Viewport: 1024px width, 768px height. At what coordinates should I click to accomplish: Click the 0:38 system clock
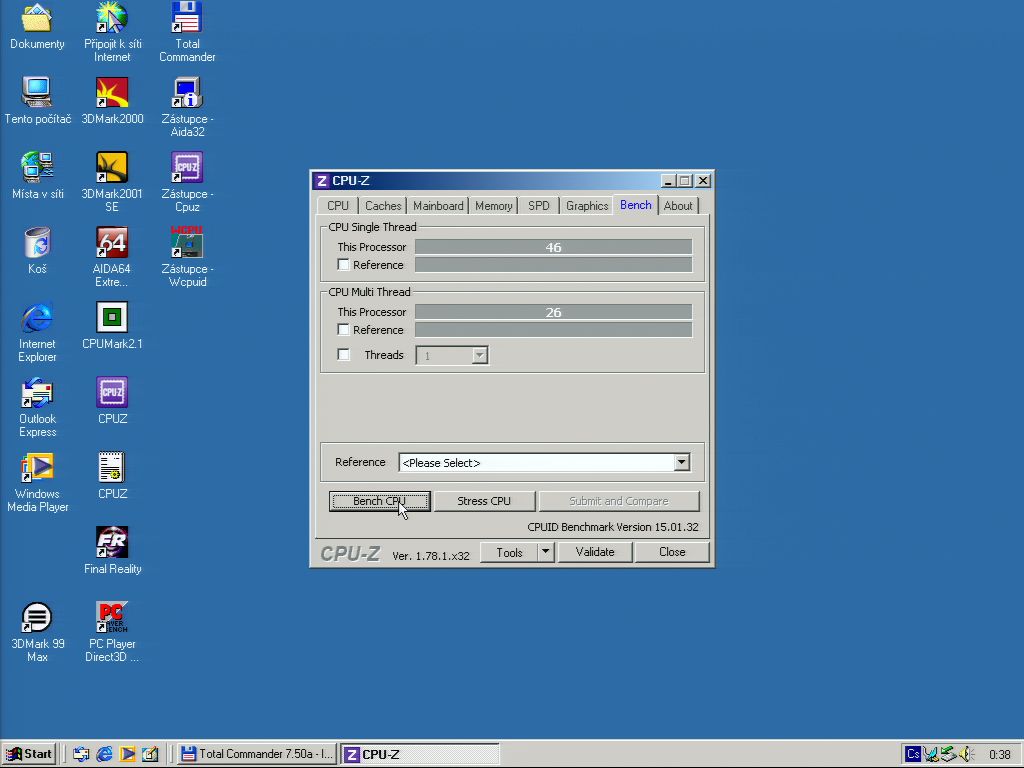[x=999, y=754]
